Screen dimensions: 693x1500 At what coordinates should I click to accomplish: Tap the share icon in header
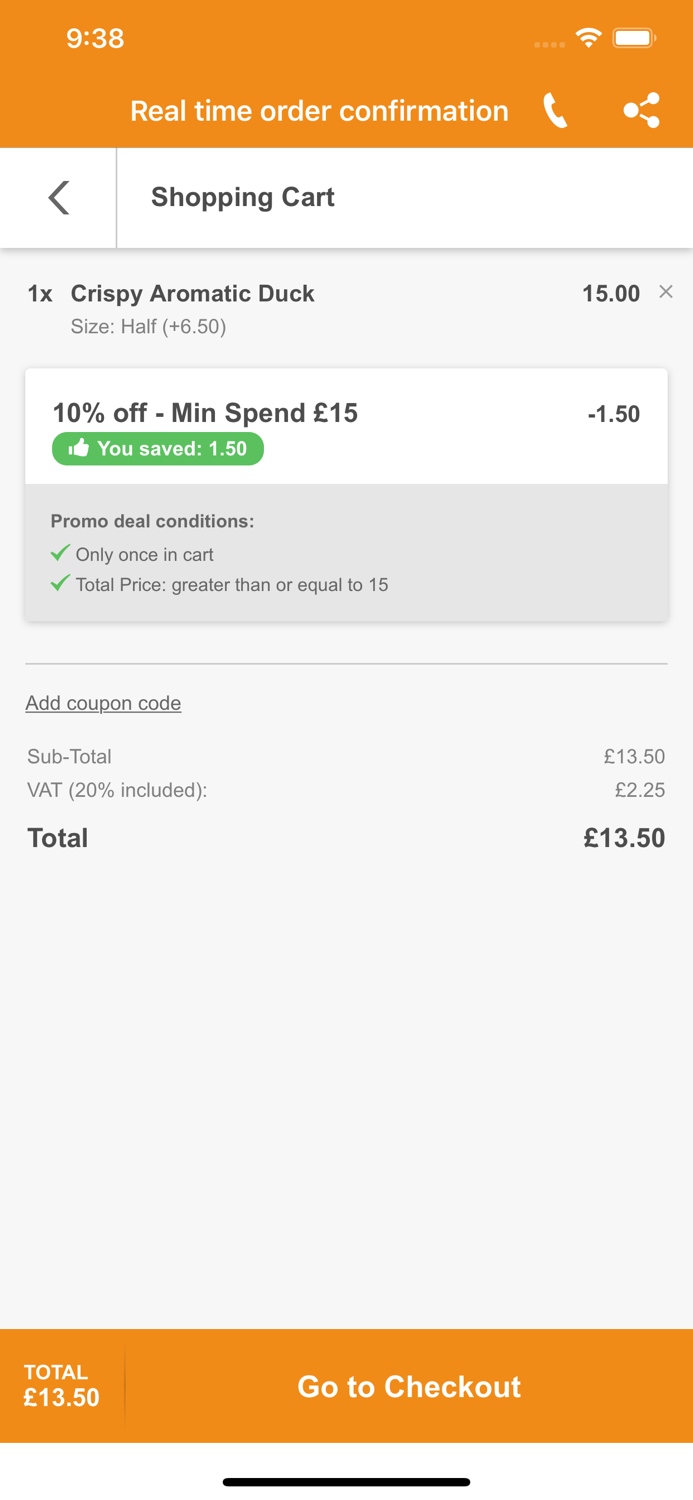coord(641,111)
